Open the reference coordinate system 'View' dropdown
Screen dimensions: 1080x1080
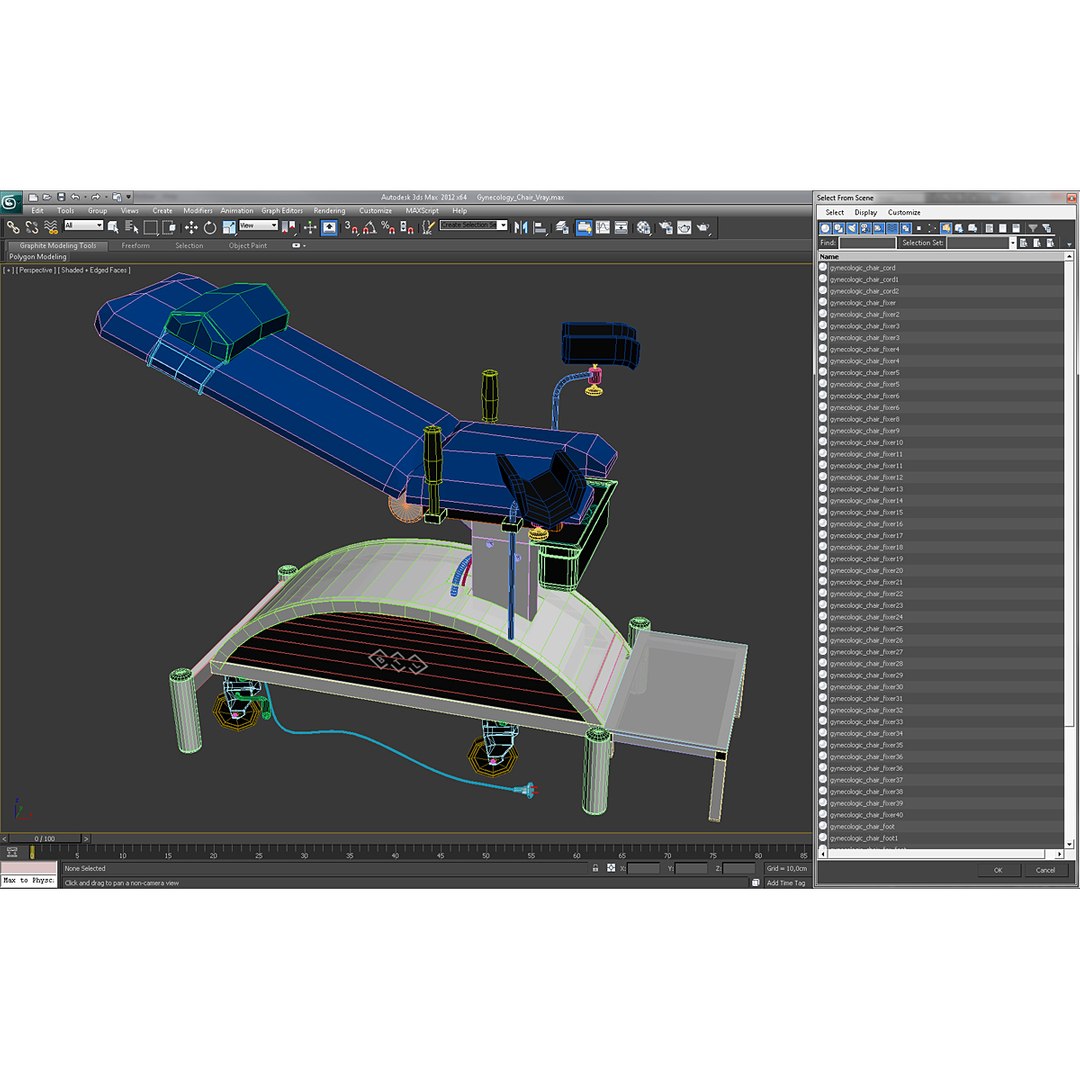[x=258, y=225]
